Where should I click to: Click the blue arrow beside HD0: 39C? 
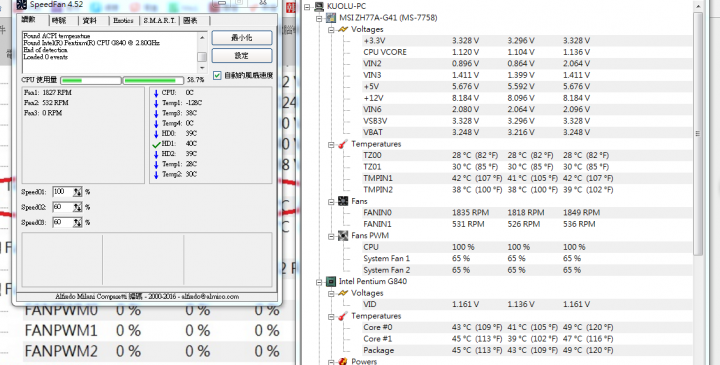click(x=156, y=134)
